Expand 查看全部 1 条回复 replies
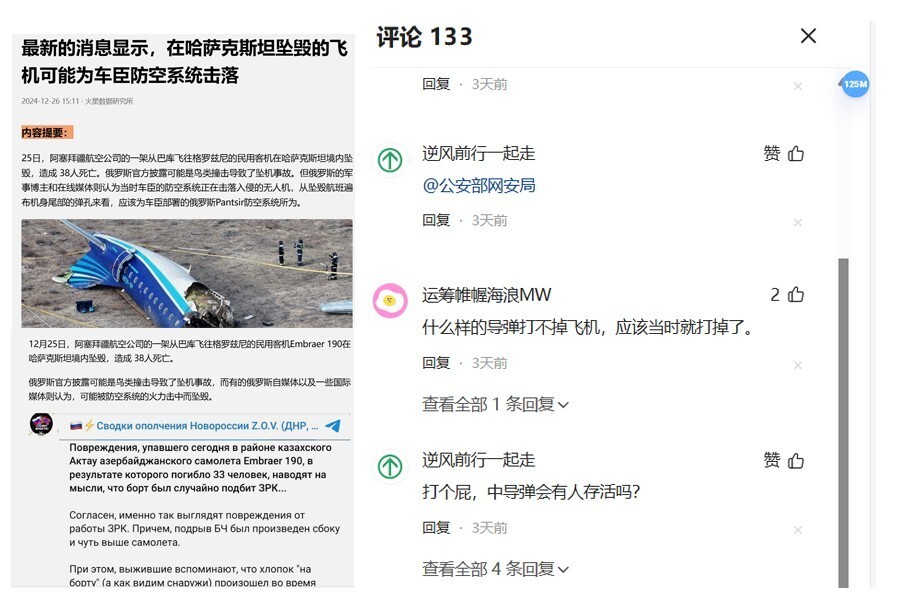 (495, 404)
